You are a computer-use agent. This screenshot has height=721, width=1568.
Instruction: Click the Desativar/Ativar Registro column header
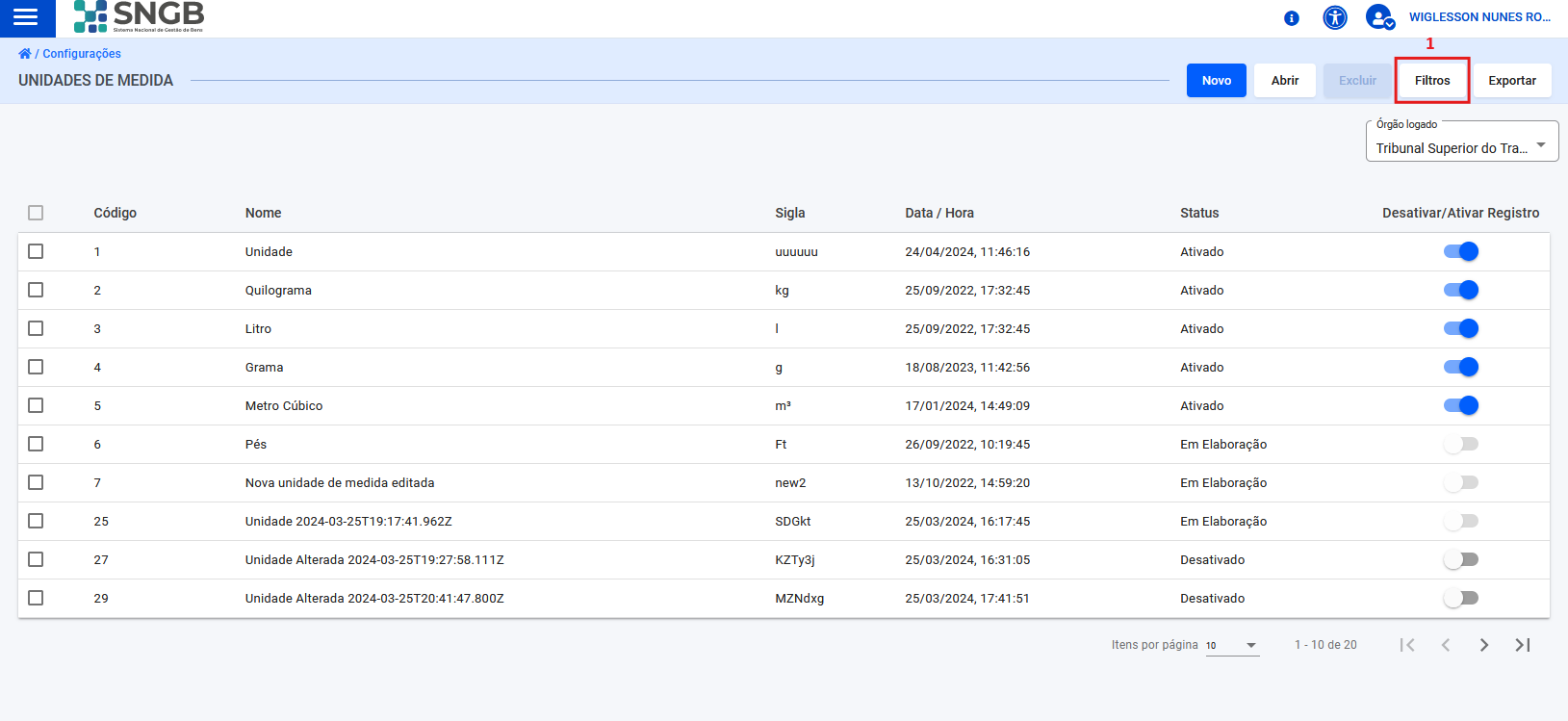[x=1461, y=213]
